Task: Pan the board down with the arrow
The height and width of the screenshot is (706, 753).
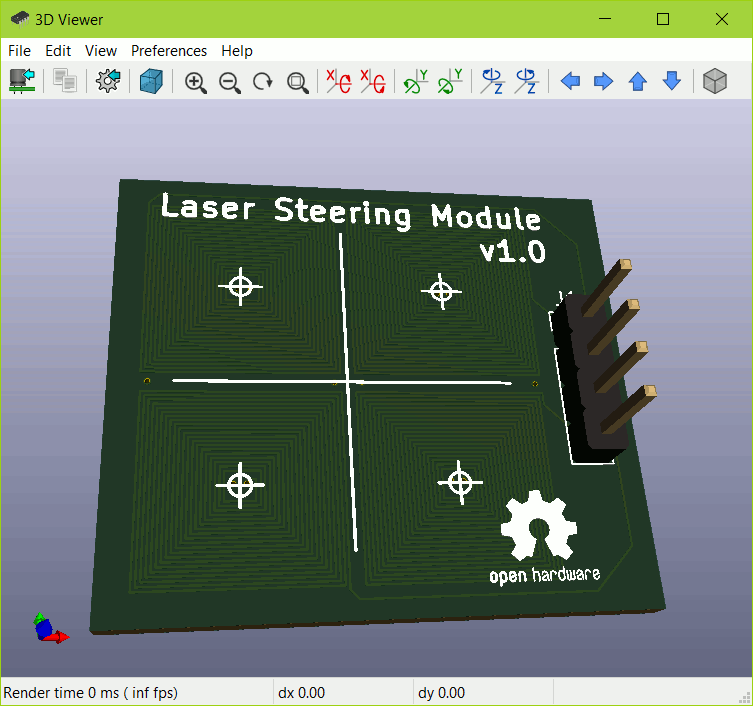Action: pyautogui.click(x=672, y=82)
